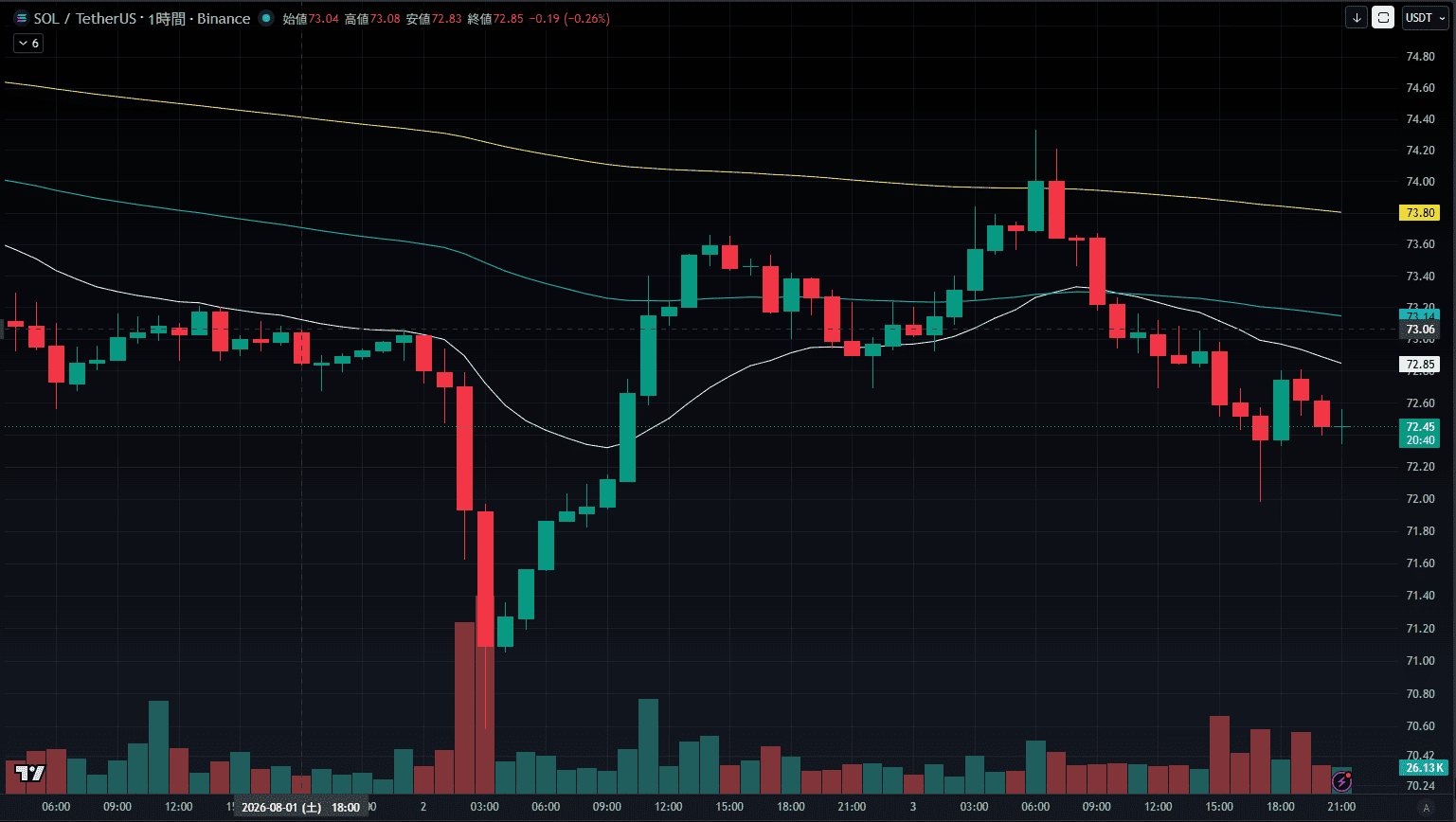1456x822 pixels.
Task: Click the yellow 73.80 moving average price label
Action: (1419, 213)
